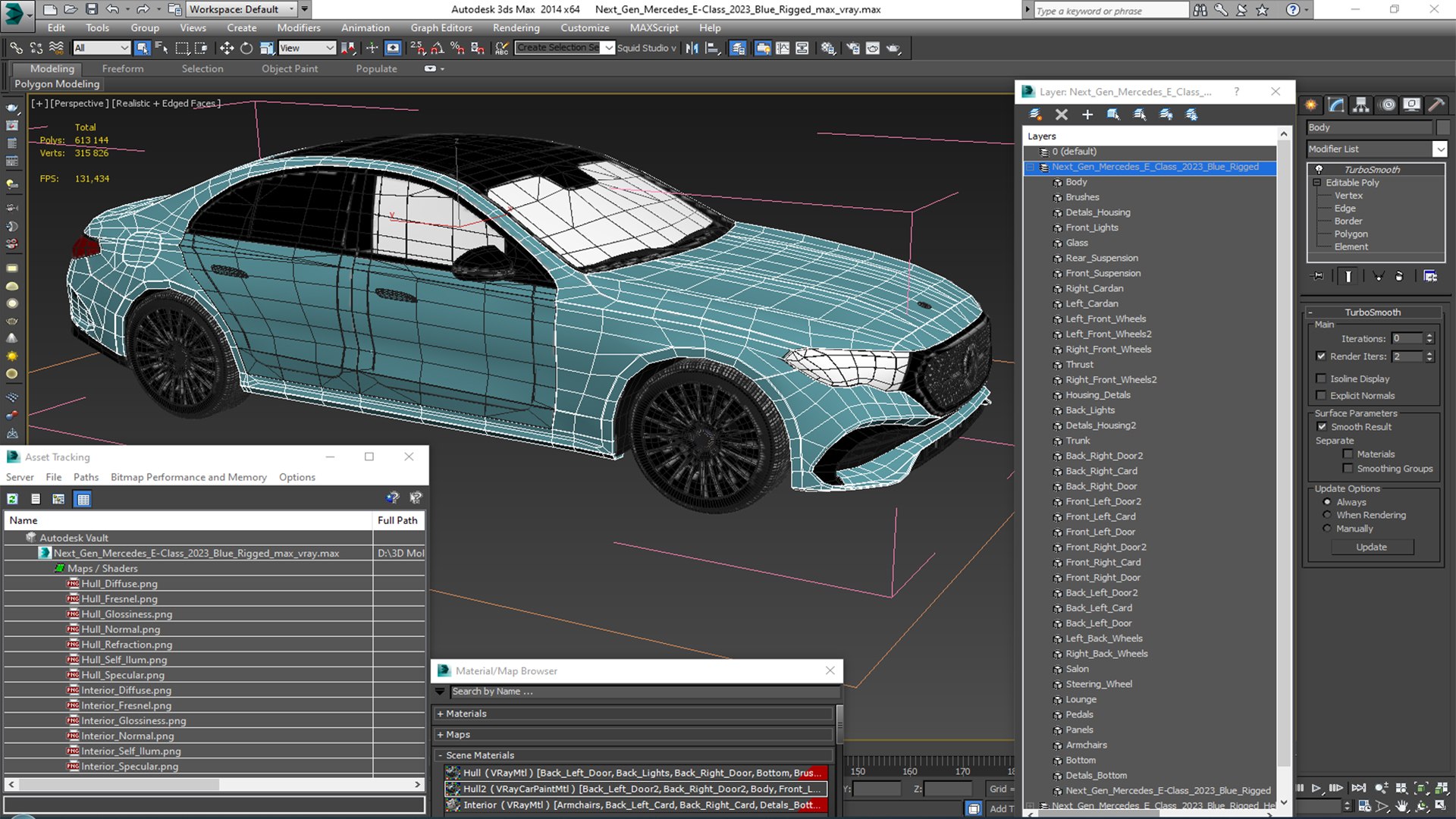This screenshot has width=1456, height=819.
Task: Select When Rendering update option
Action: click(x=1327, y=515)
